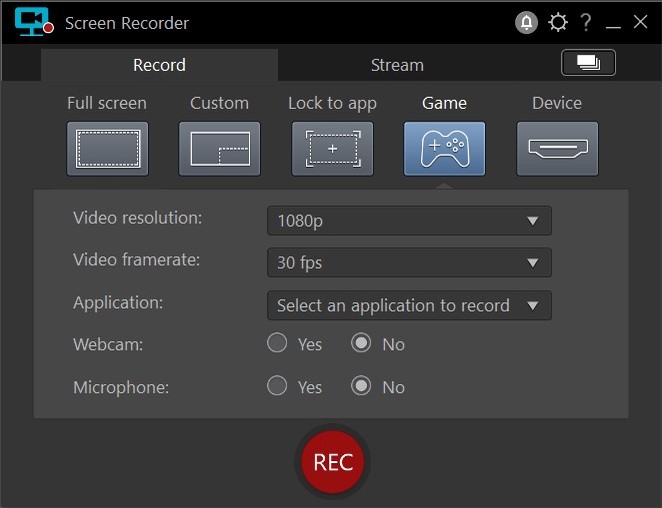
Task: Switch to the Record tab
Action: pos(159,65)
